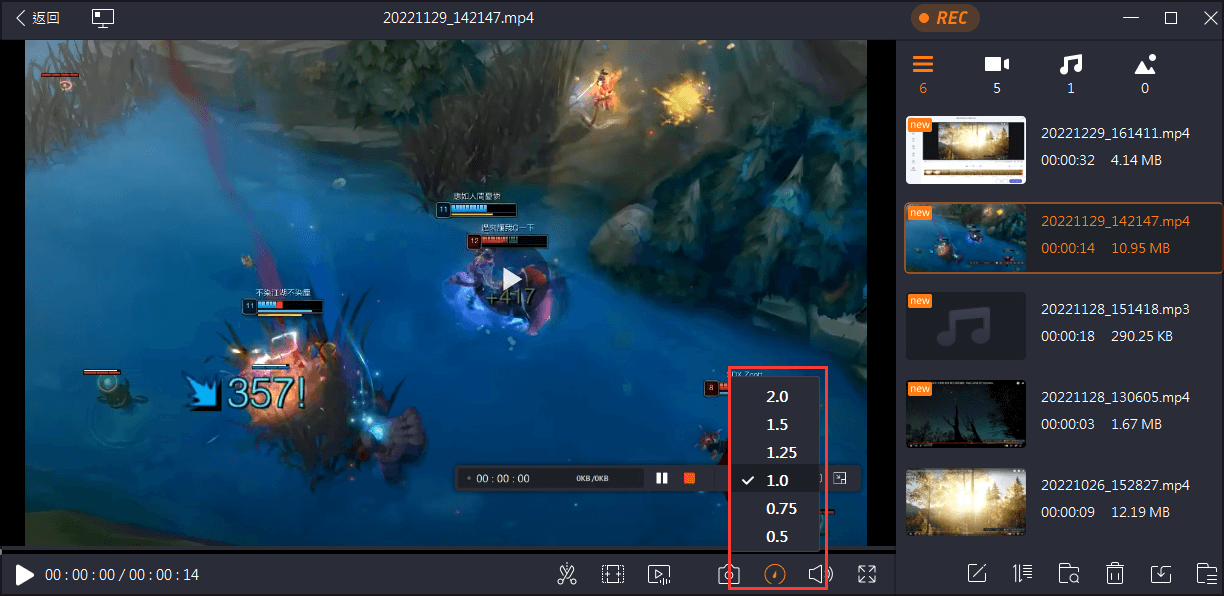
Task: Click the import arrow-into-box icon
Action: 1161,573
